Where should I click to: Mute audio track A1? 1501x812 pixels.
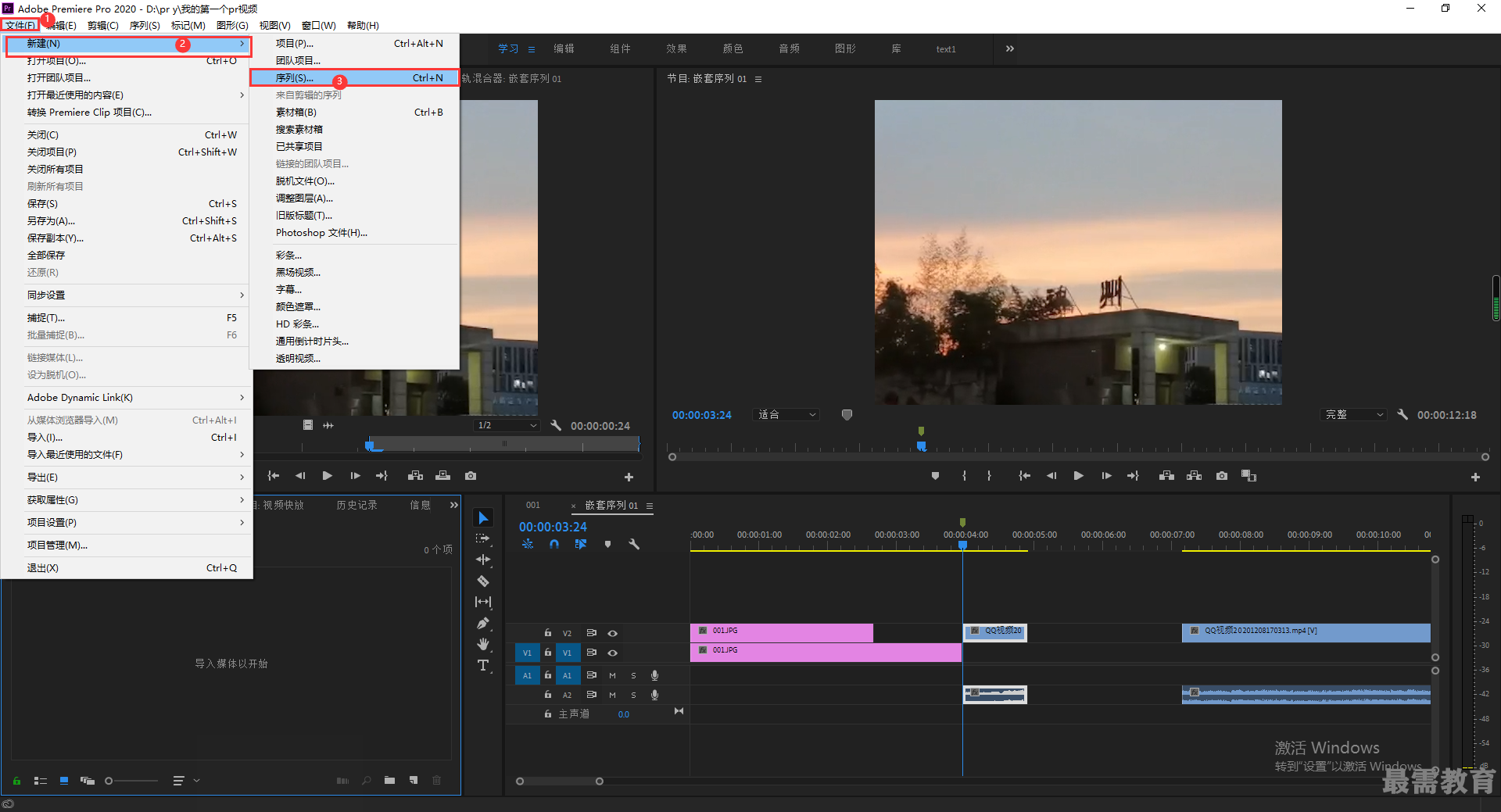click(612, 675)
